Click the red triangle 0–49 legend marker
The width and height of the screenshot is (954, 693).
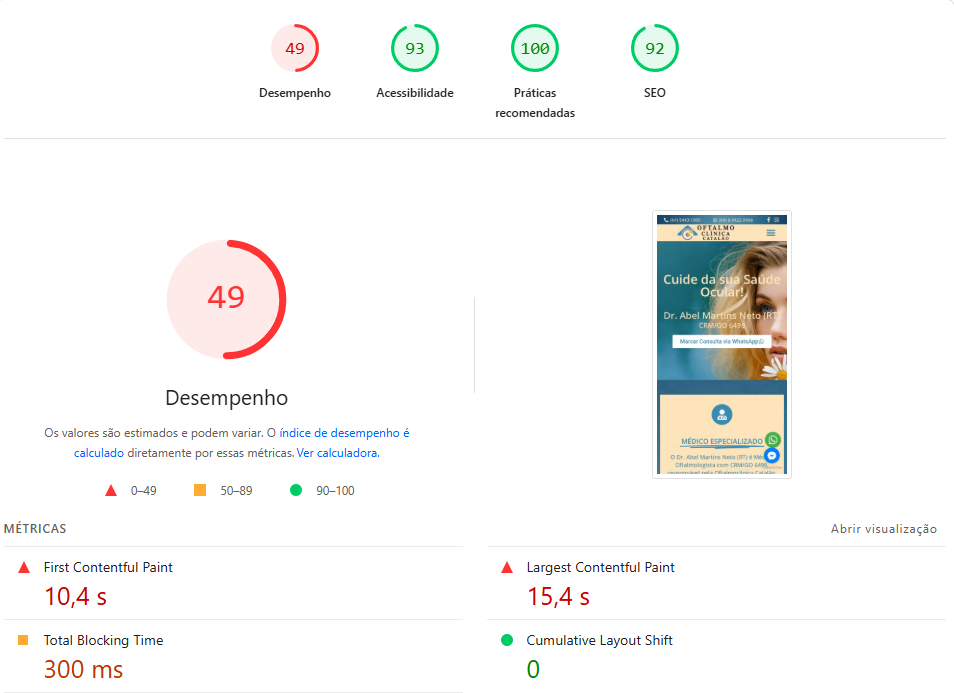(111, 490)
